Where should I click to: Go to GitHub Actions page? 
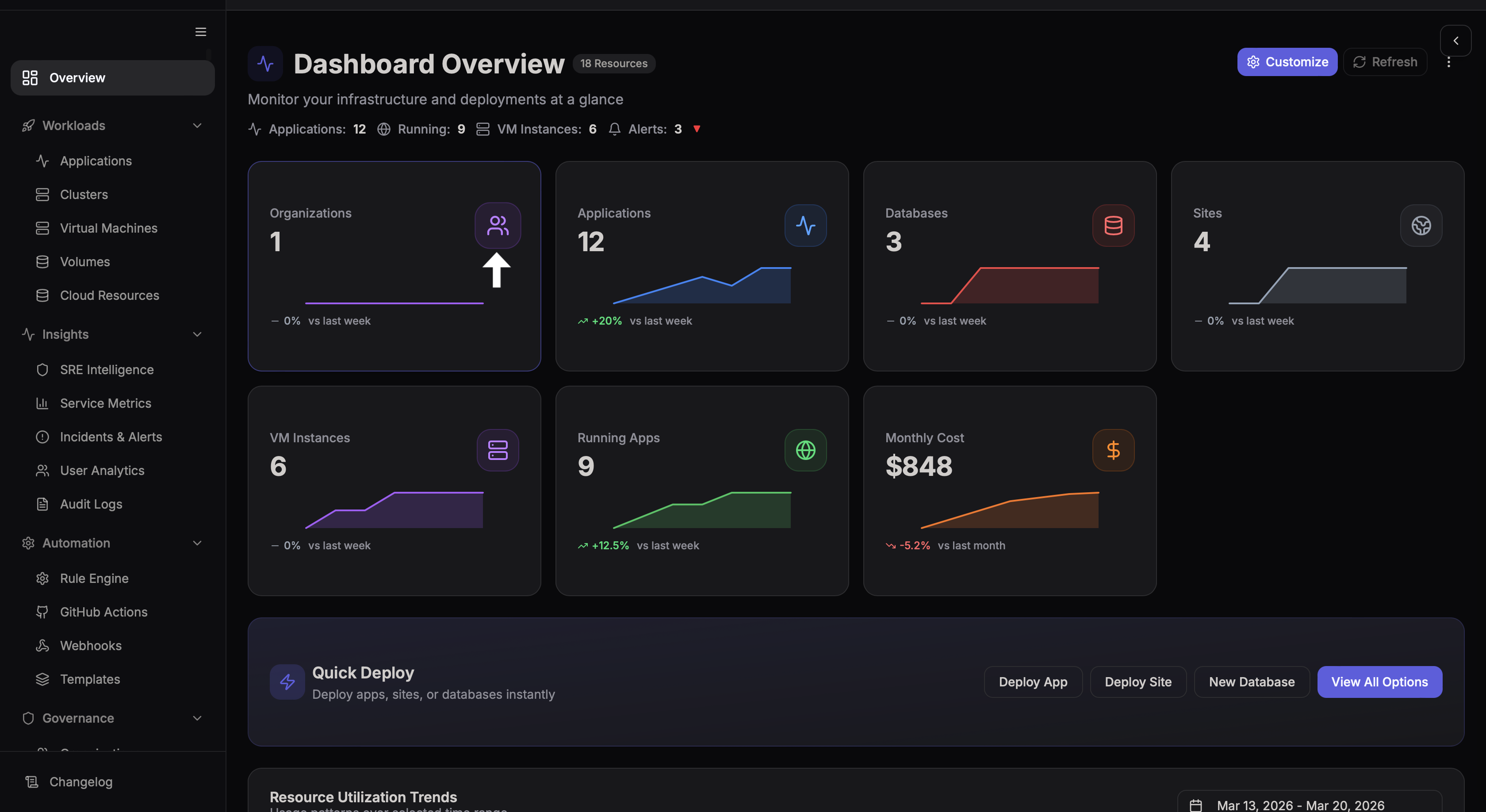tap(103, 612)
